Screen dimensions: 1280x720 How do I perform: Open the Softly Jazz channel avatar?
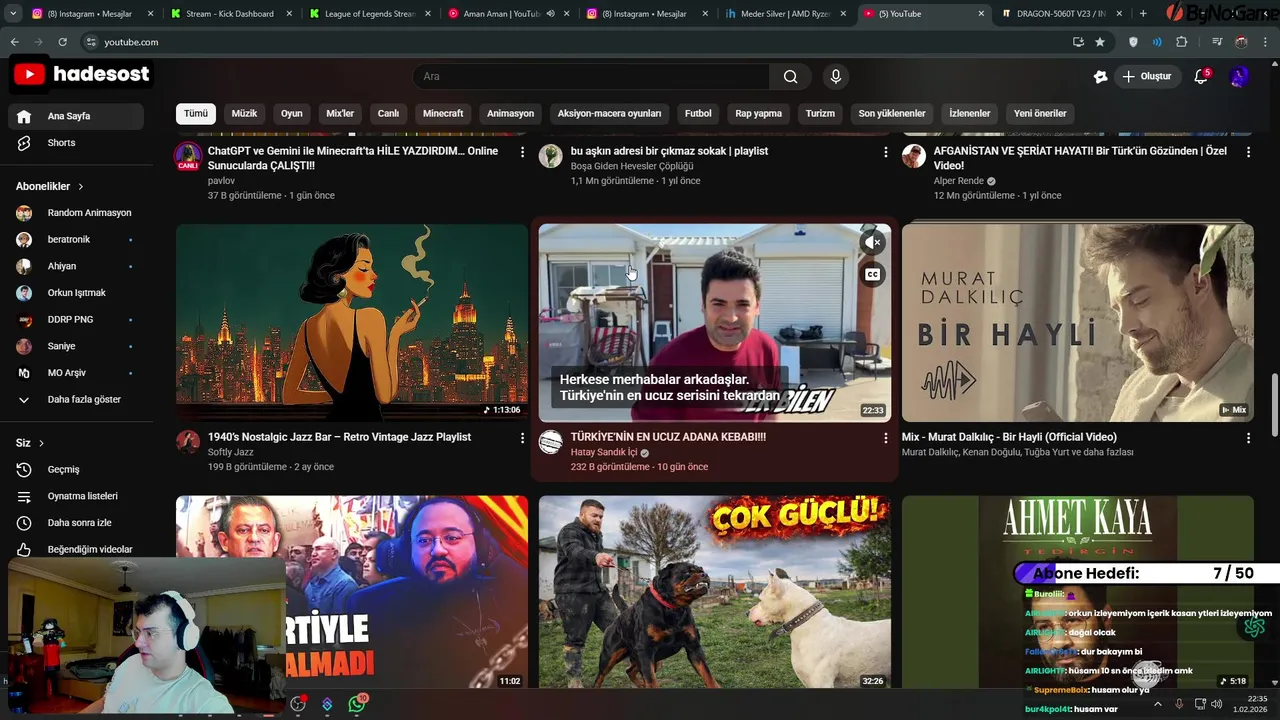pos(188,442)
